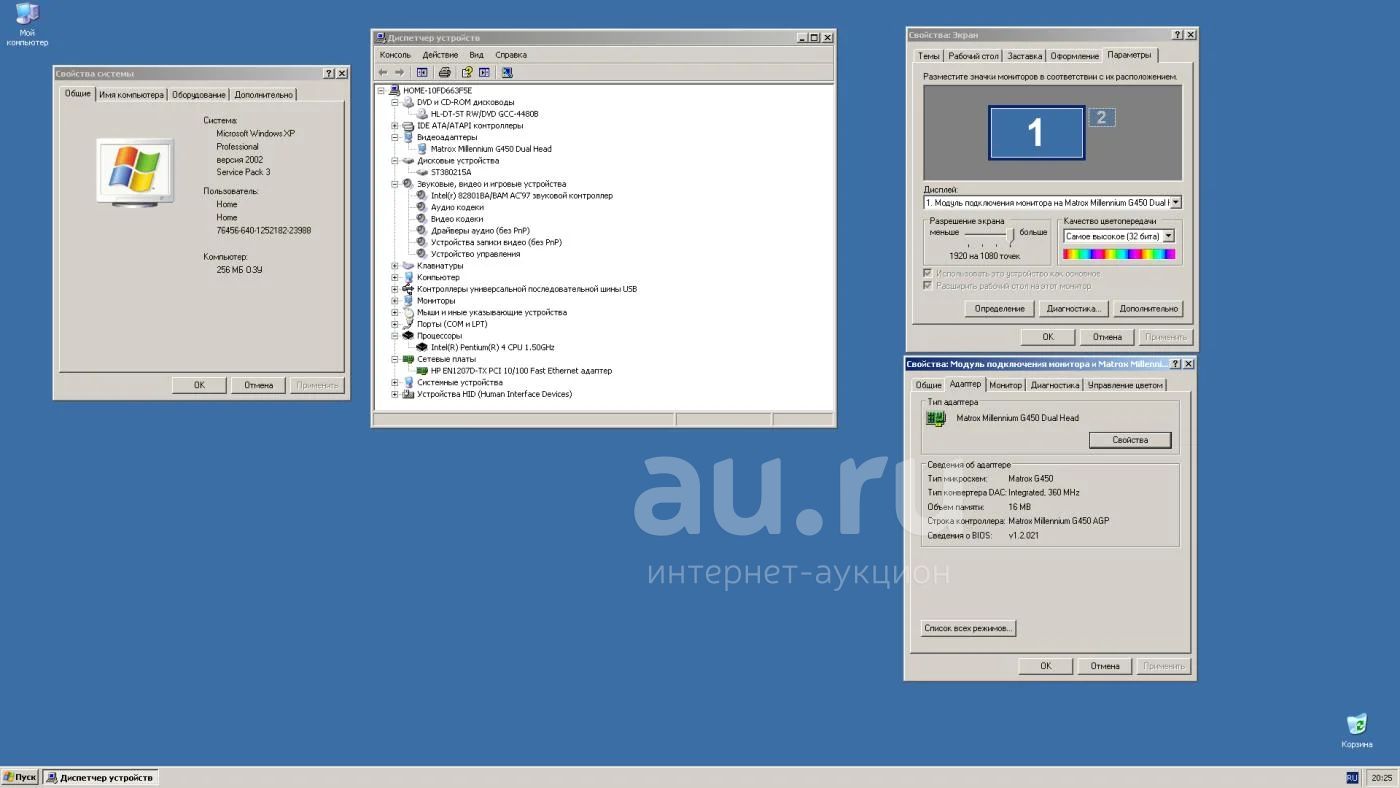Click Отмена in Свойства системы window
The width and height of the screenshot is (1400, 788).
258,385
